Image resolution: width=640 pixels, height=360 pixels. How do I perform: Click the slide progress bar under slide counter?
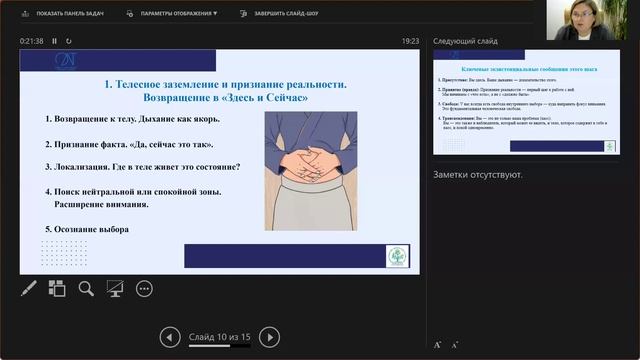pyautogui.click(x=220, y=346)
